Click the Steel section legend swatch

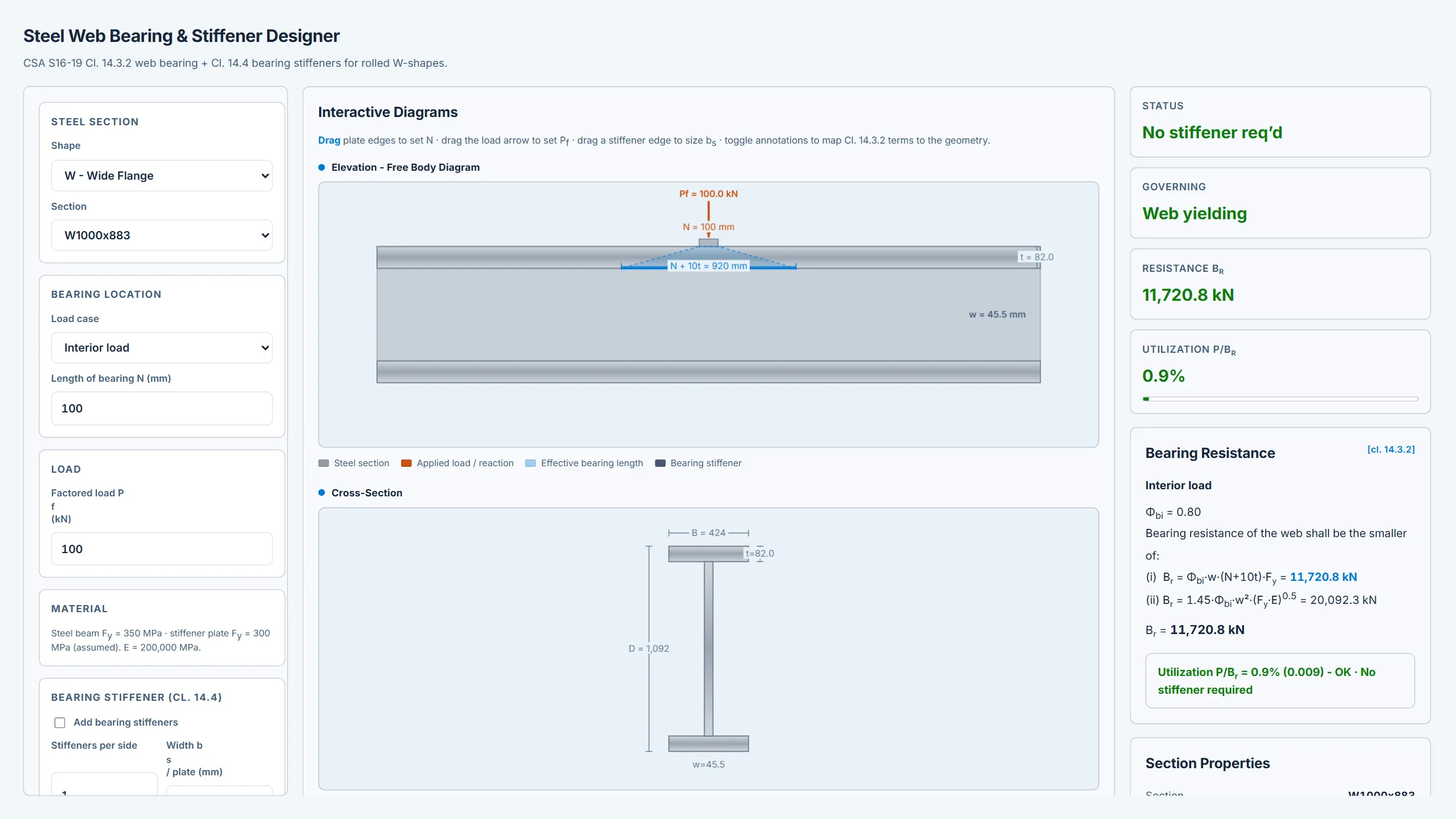(x=324, y=463)
